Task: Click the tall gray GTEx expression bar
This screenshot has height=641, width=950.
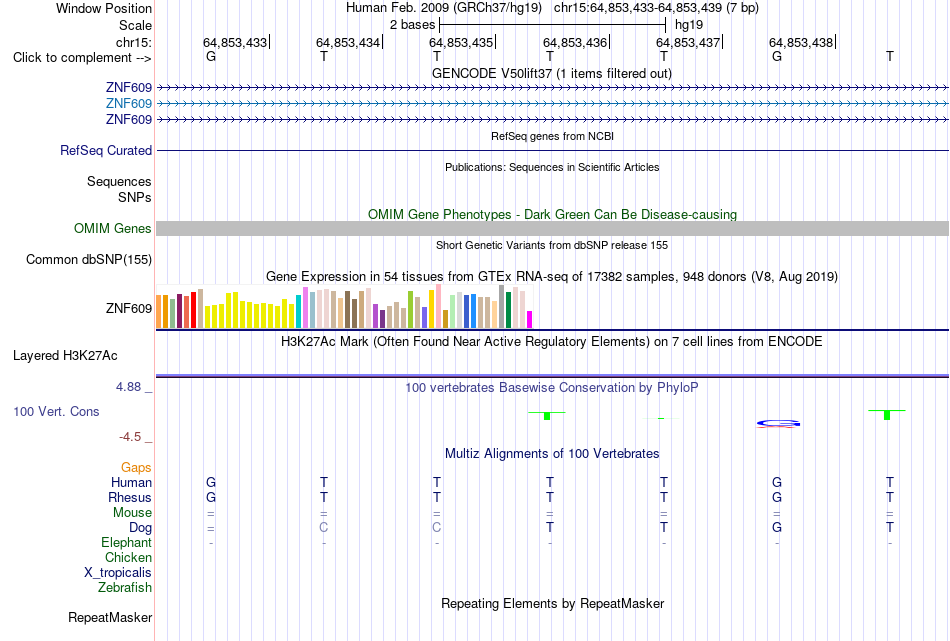Action: (x=502, y=307)
